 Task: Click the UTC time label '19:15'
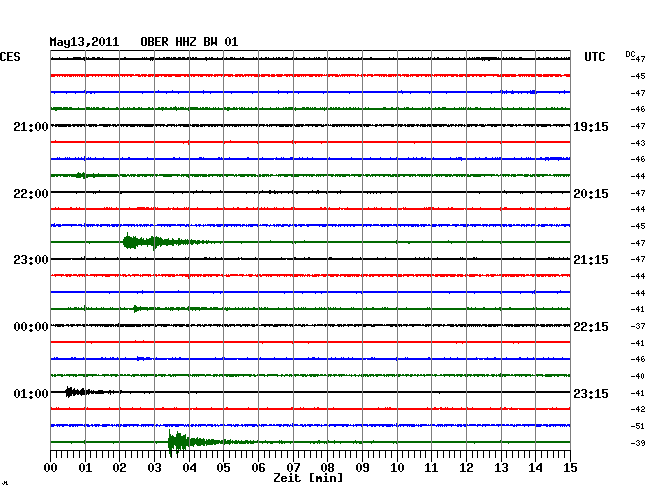(591, 126)
